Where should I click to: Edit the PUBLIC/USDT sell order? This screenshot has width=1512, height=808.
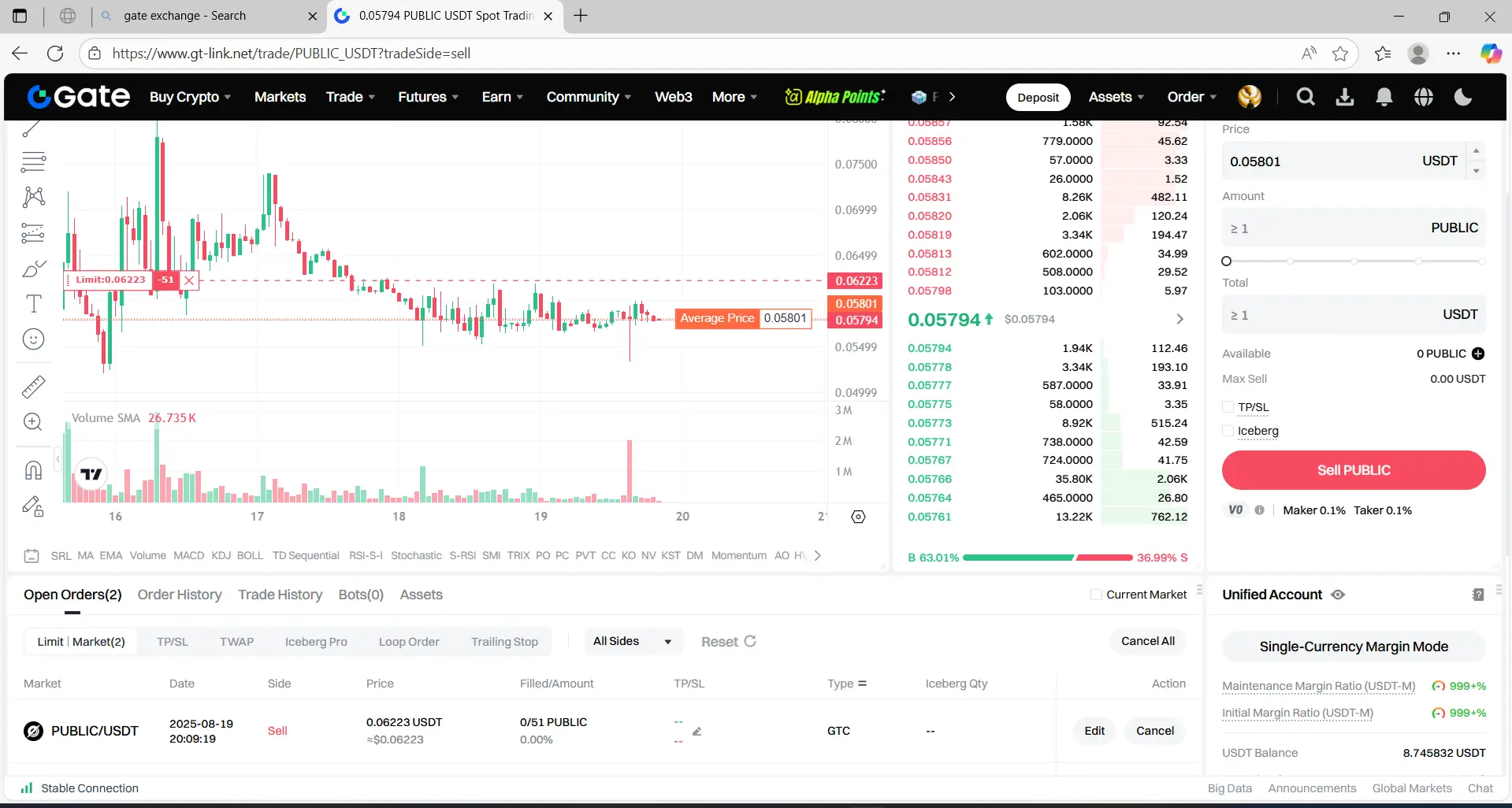[1094, 731]
